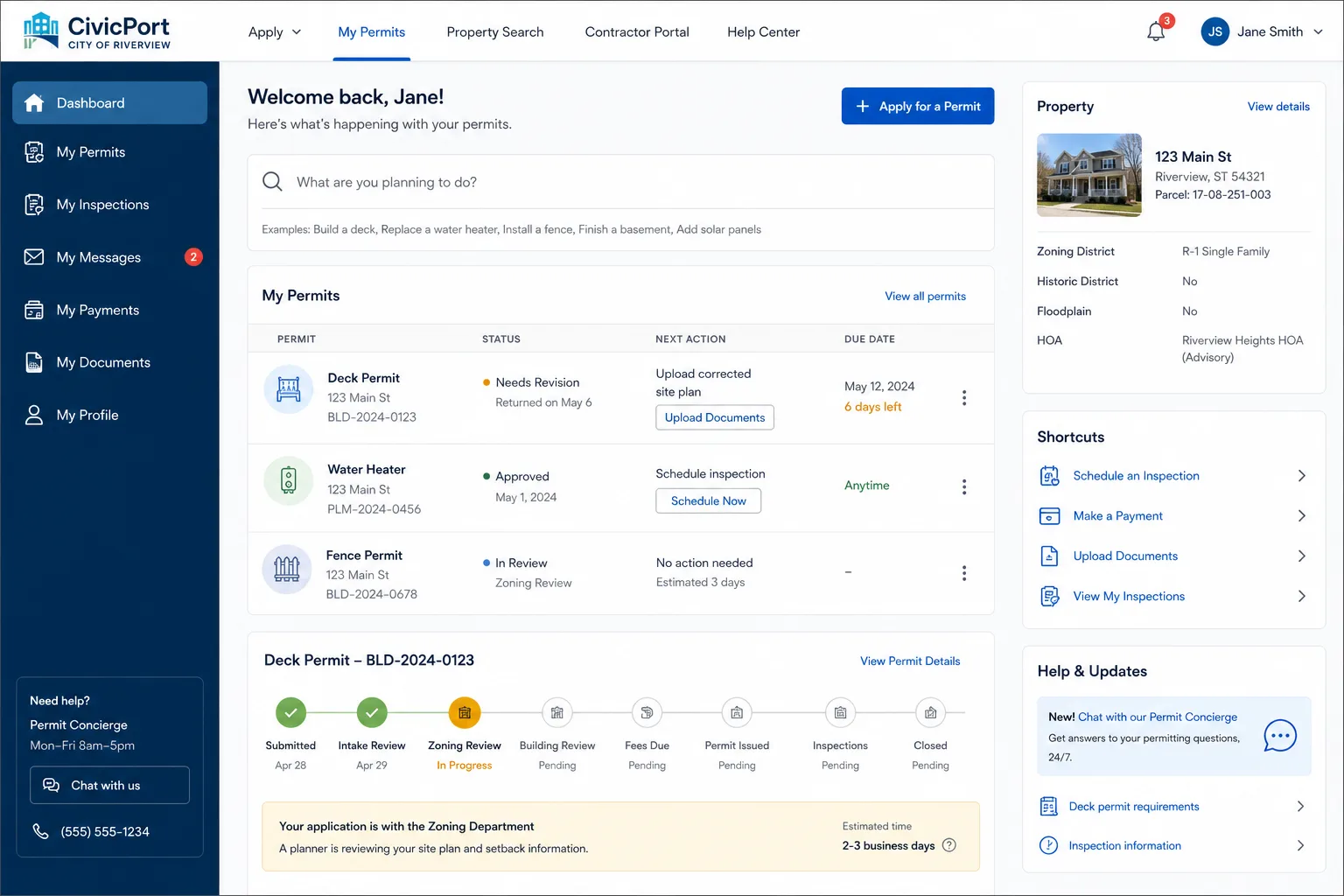Viewport: 1344px width, 896px height.
Task: Click the Chat with us button
Action: [109, 785]
